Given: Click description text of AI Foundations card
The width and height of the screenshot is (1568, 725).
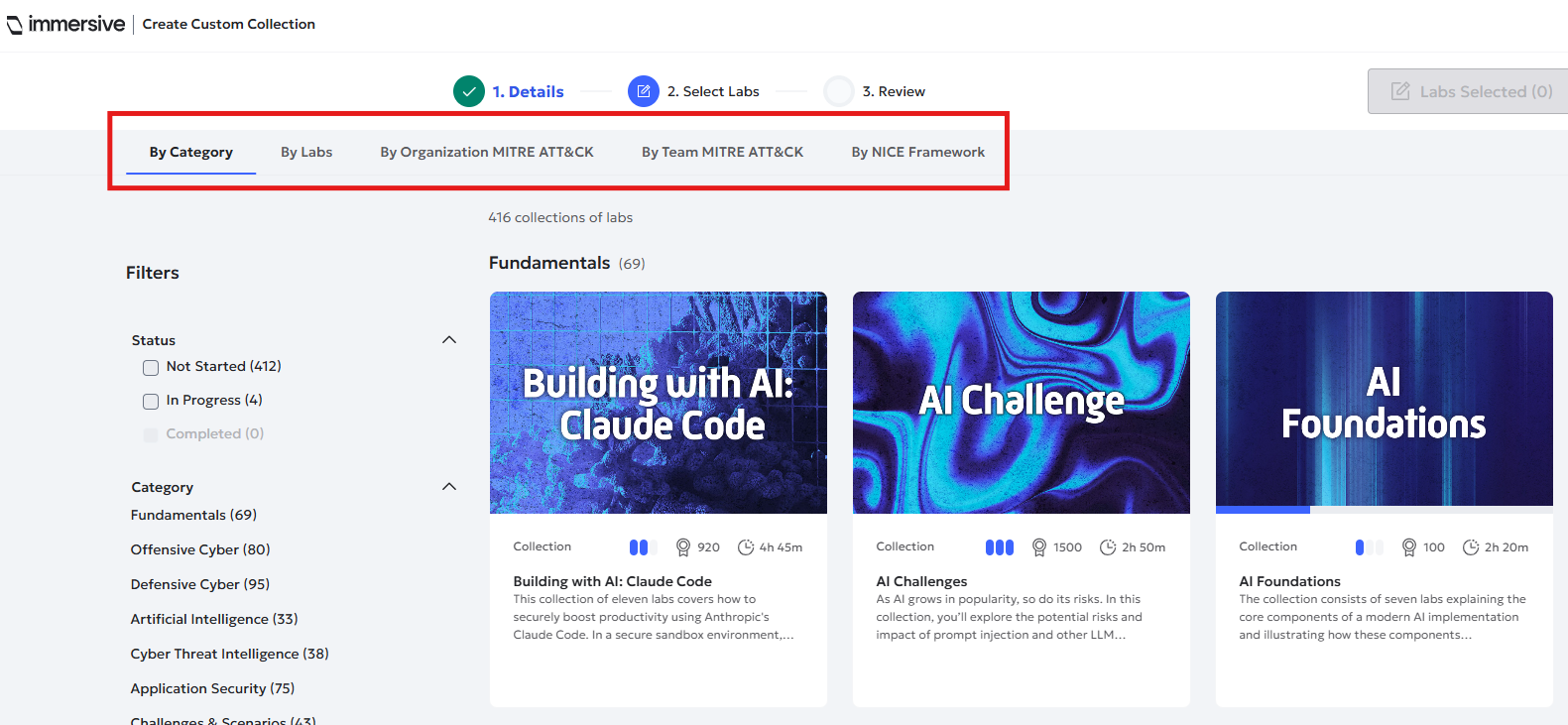Looking at the screenshot, I should 1383,617.
